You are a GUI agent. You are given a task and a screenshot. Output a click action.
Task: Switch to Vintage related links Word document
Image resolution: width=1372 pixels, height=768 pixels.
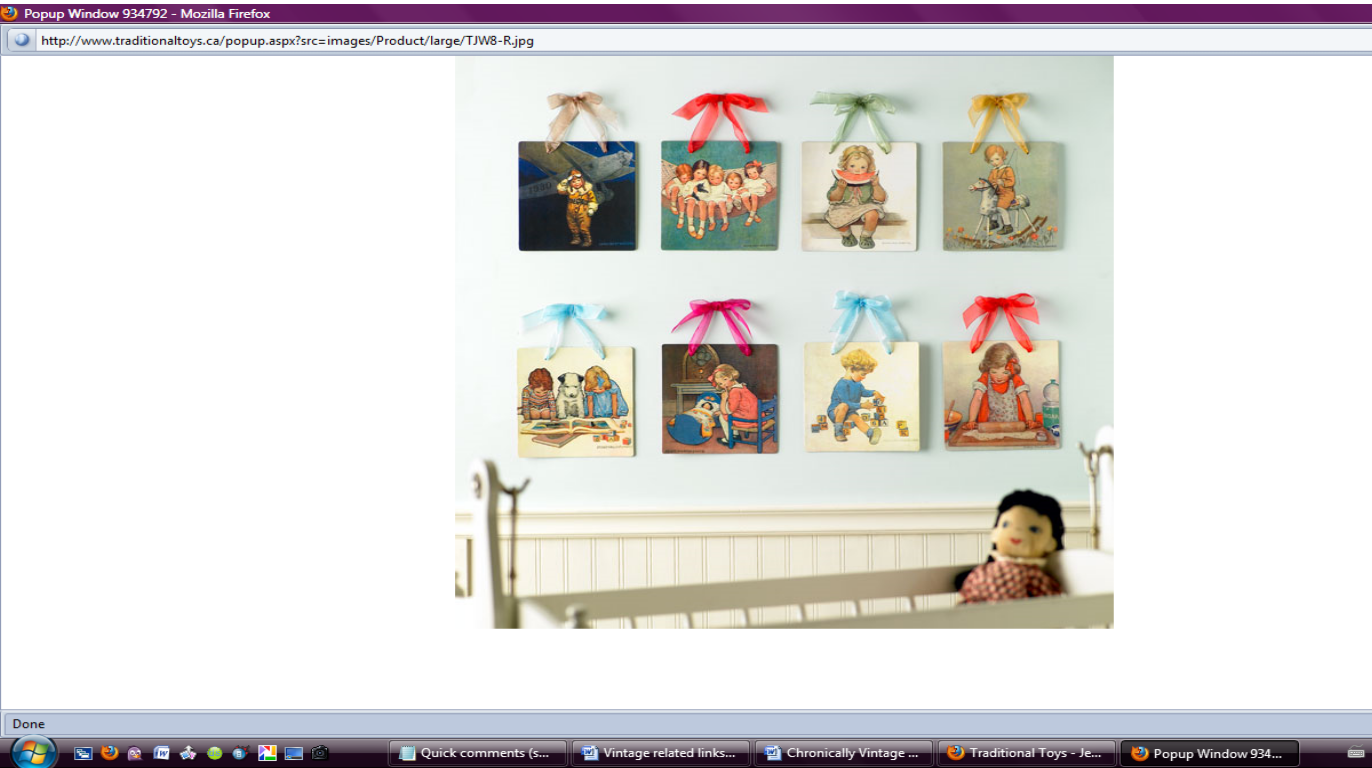(660, 753)
